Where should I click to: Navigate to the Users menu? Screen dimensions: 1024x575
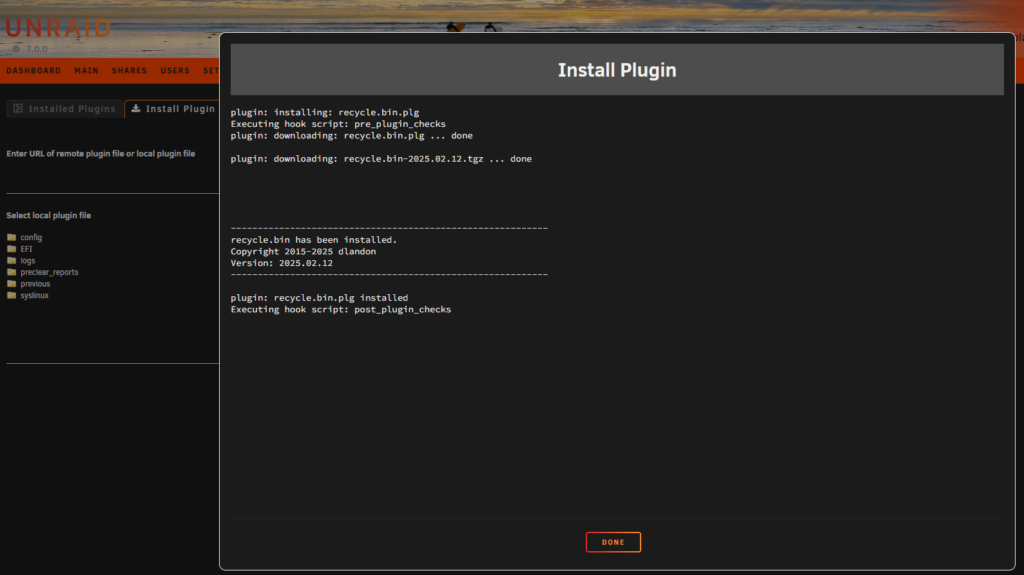click(175, 71)
